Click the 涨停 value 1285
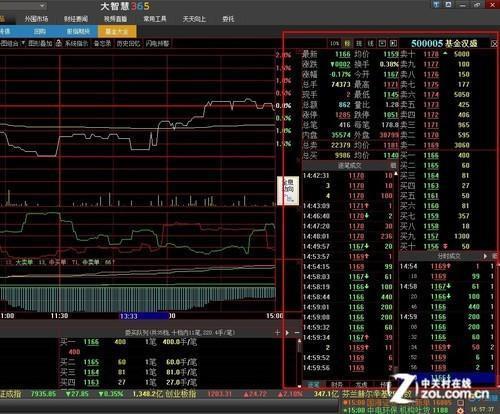 [x=343, y=115]
